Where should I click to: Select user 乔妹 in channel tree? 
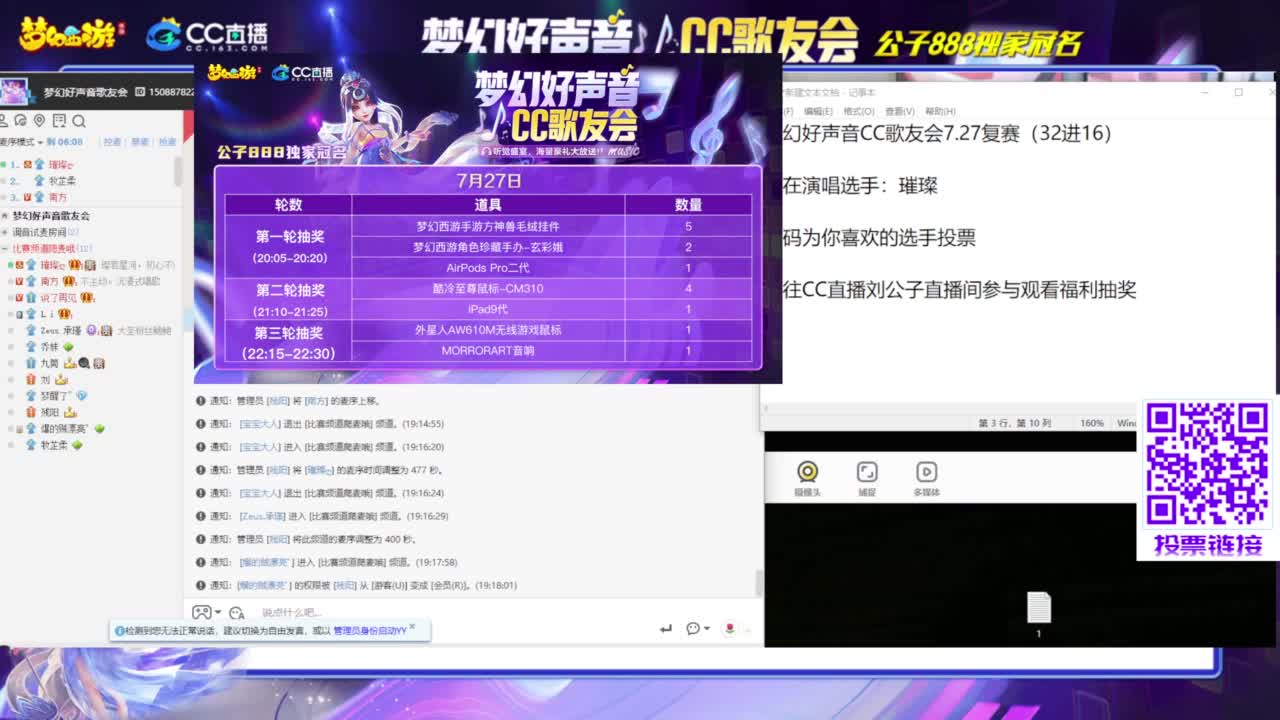(x=49, y=346)
